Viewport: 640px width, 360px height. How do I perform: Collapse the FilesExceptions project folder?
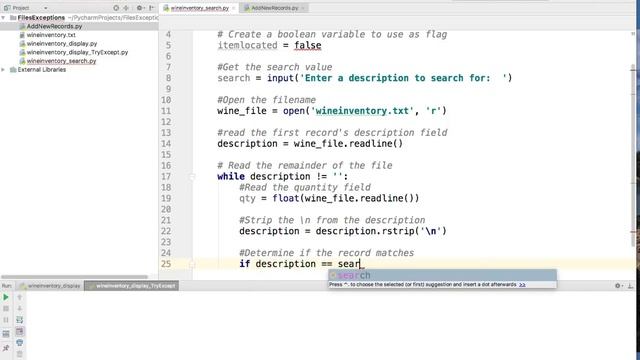(x=3, y=18)
